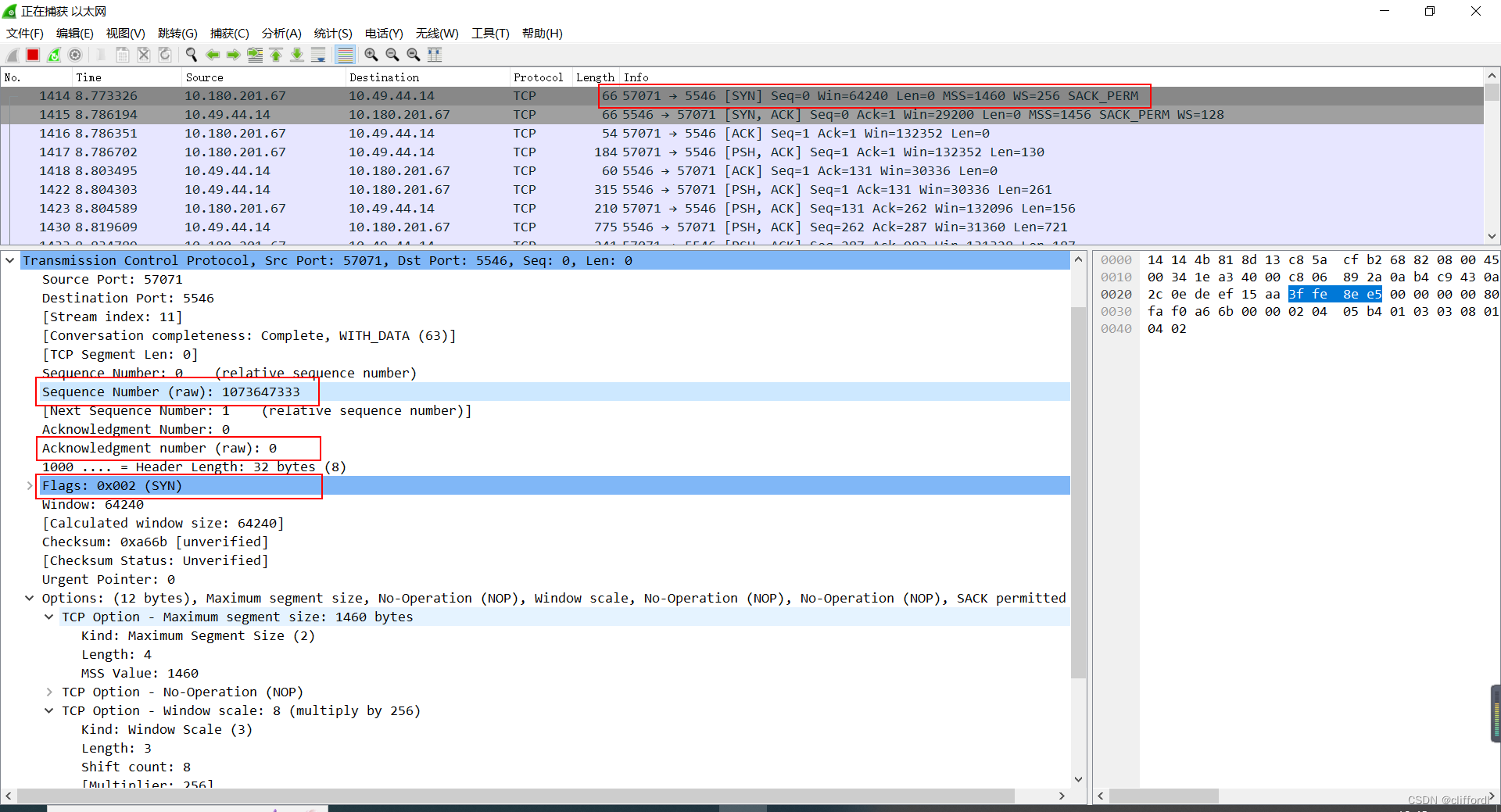Select the Destination Port: 5546 field
This screenshot has width=1501, height=812.
(127, 299)
